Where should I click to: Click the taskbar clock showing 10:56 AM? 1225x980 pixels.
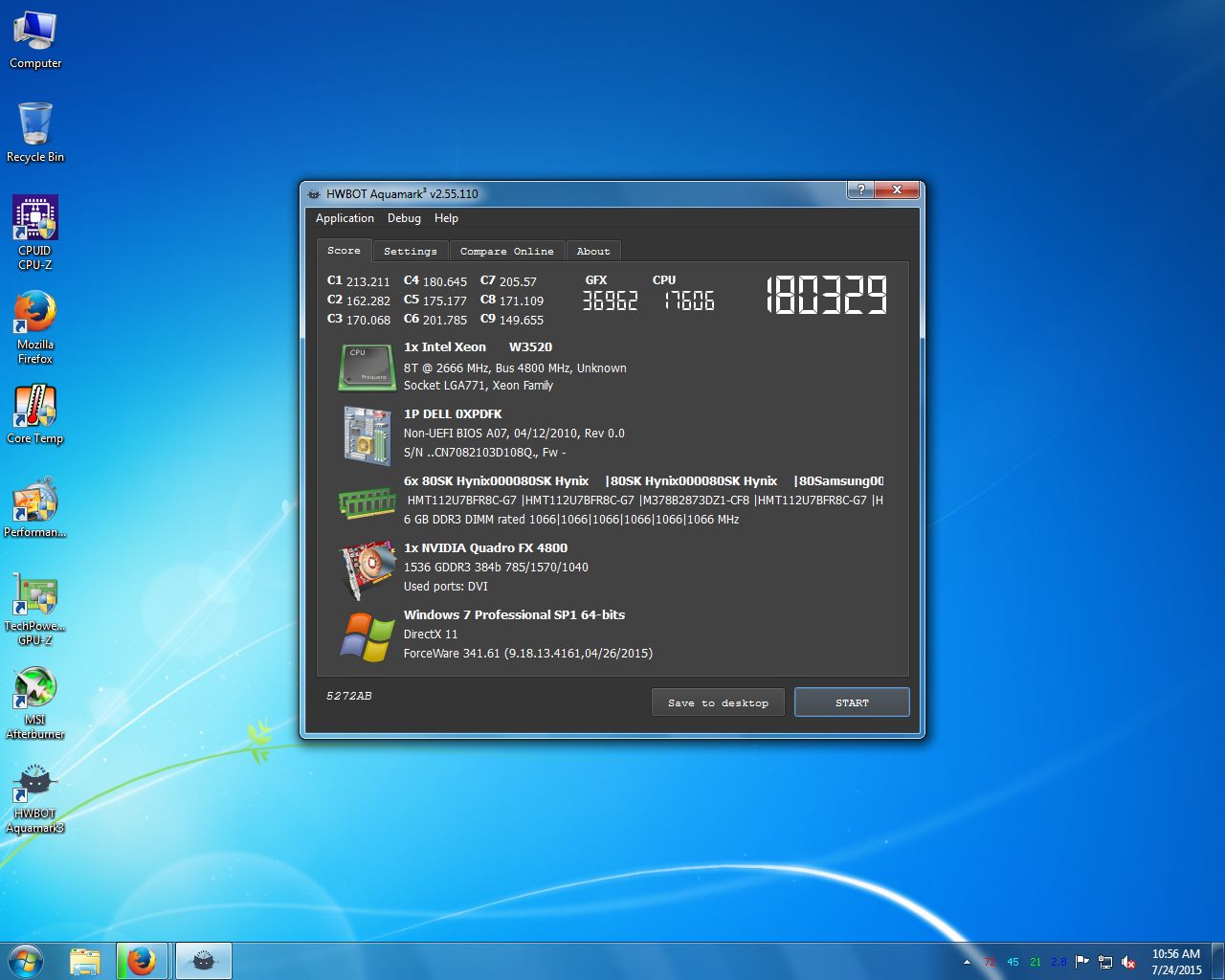[x=1176, y=962]
